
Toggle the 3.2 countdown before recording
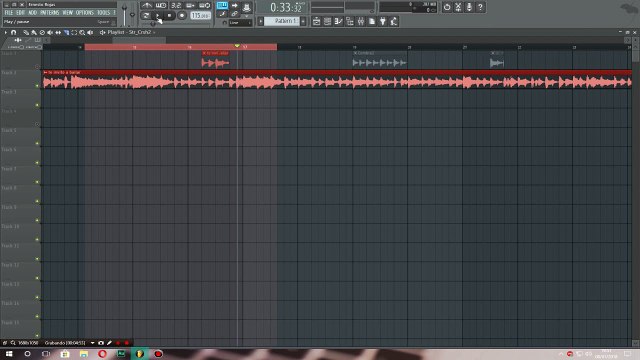pyautogui.click(x=176, y=5)
